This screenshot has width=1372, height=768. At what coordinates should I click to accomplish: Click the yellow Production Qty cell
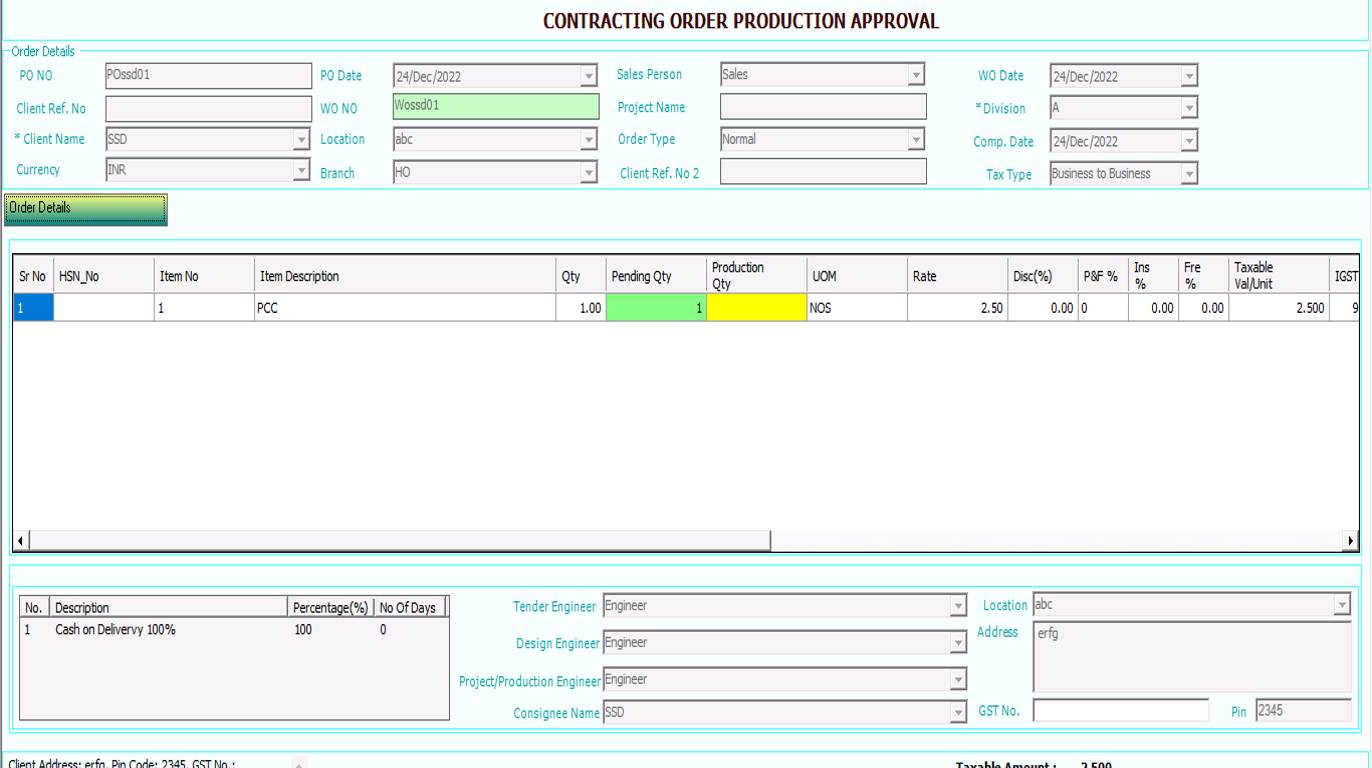756,308
